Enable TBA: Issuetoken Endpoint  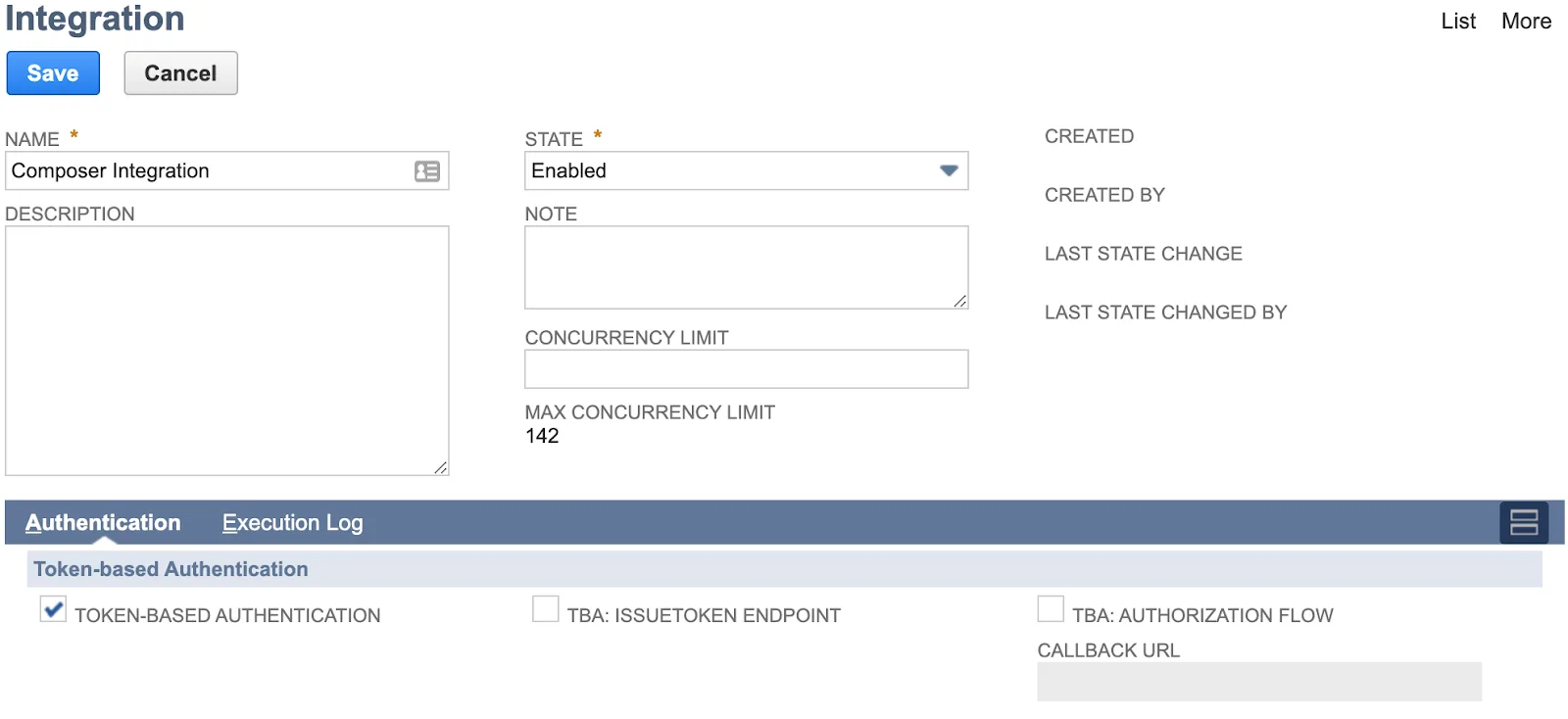click(546, 608)
